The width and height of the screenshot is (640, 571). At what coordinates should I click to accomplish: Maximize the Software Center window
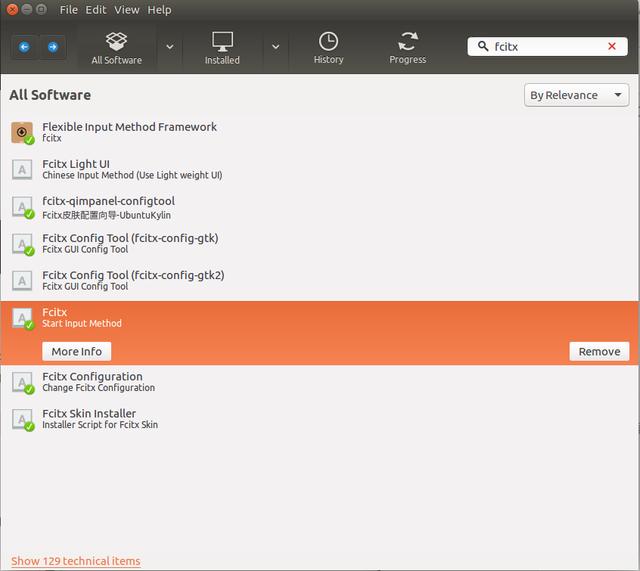[41, 9]
